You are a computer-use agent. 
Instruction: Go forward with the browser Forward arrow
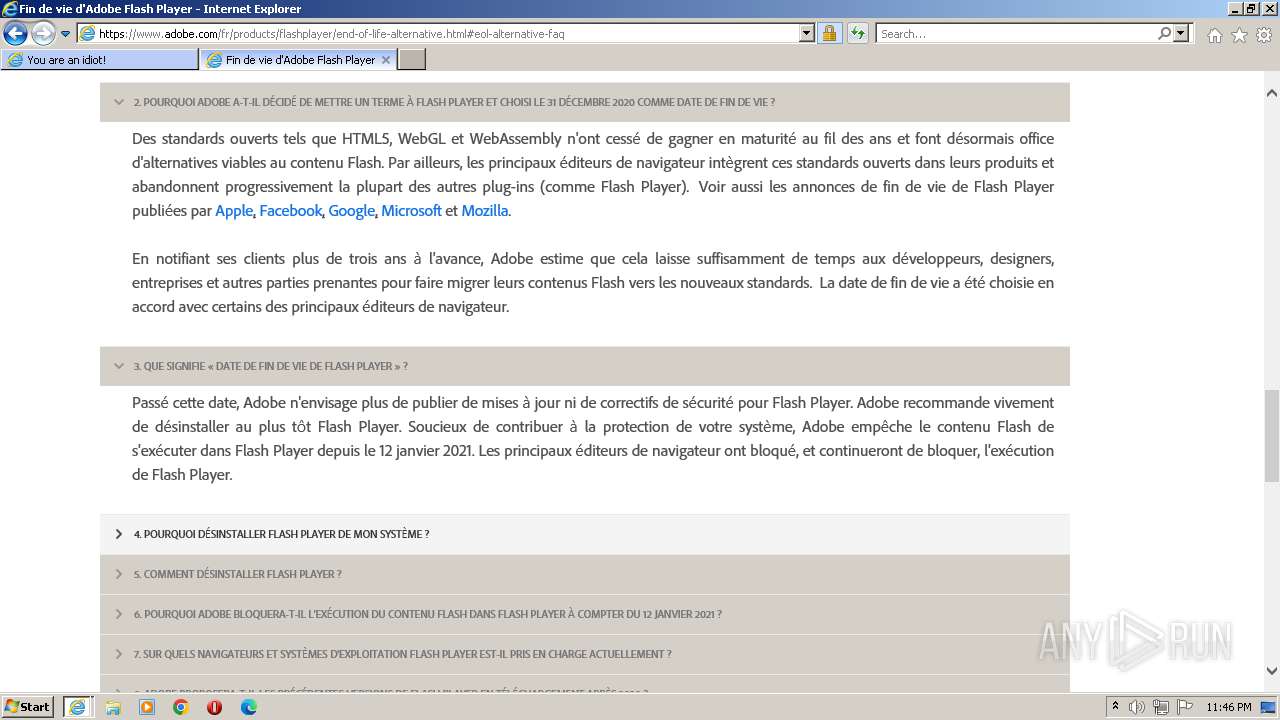[x=43, y=34]
